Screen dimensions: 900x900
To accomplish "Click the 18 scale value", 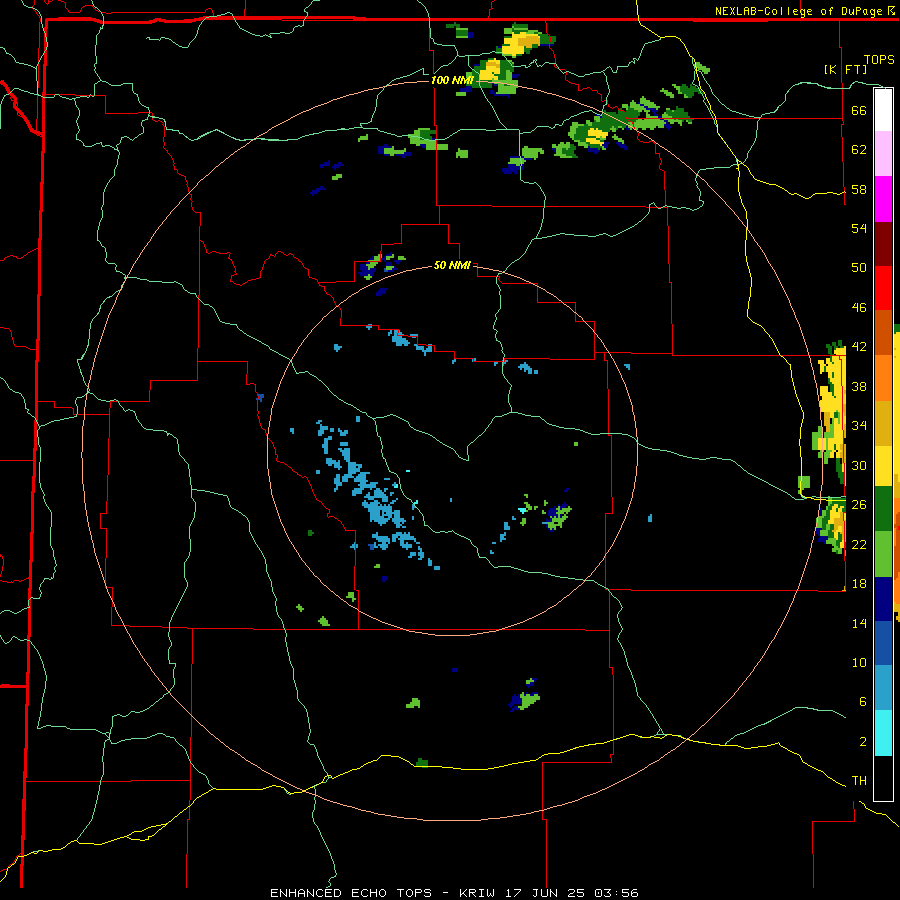I will tap(859, 584).
